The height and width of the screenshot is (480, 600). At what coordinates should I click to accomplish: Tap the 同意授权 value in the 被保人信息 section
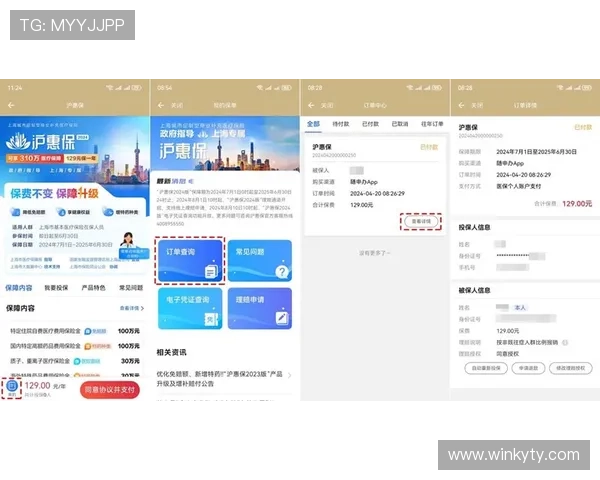(507, 354)
